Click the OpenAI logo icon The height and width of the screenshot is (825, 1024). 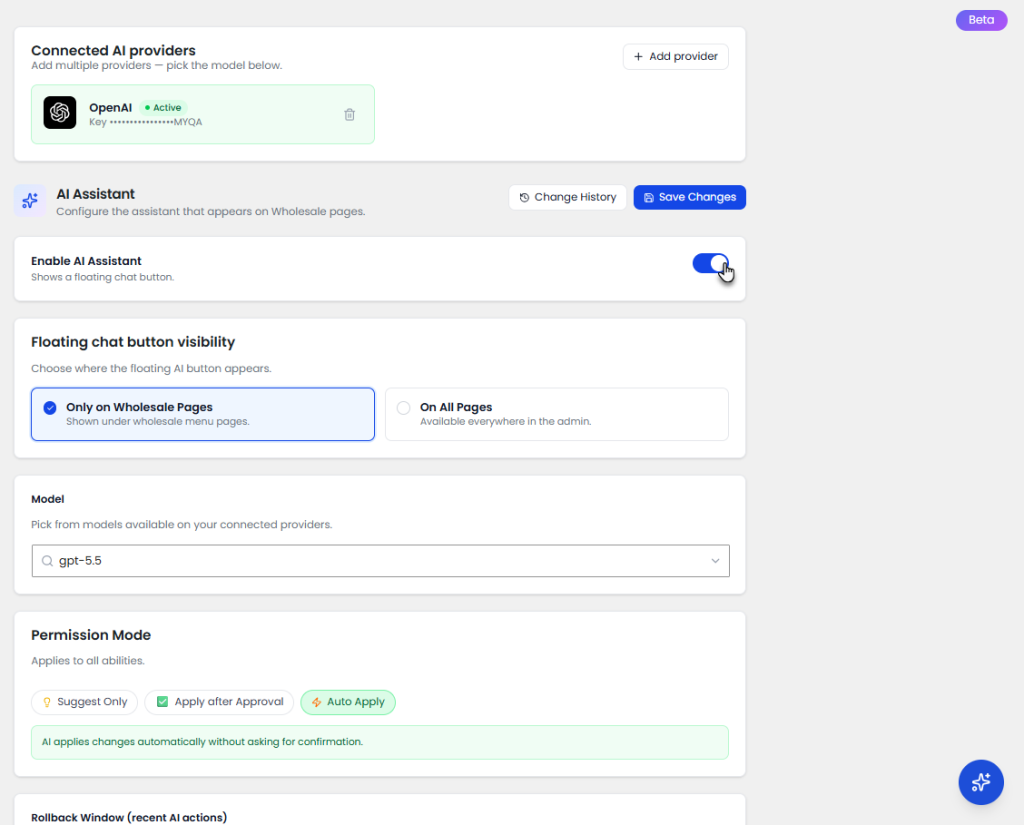coord(59,113)
